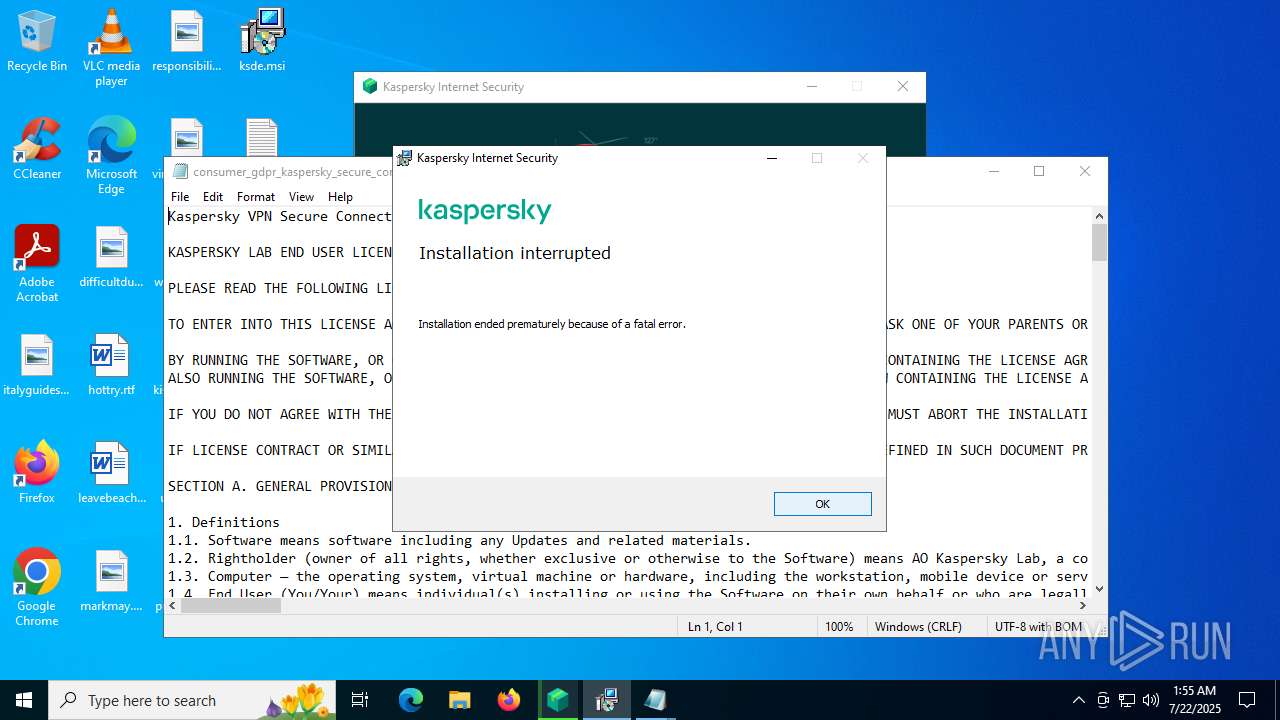Screen dimensions: 1280x720
Task: Click the Task View taskbar icon
Action: pyautogui.click(x=360, y=700)
